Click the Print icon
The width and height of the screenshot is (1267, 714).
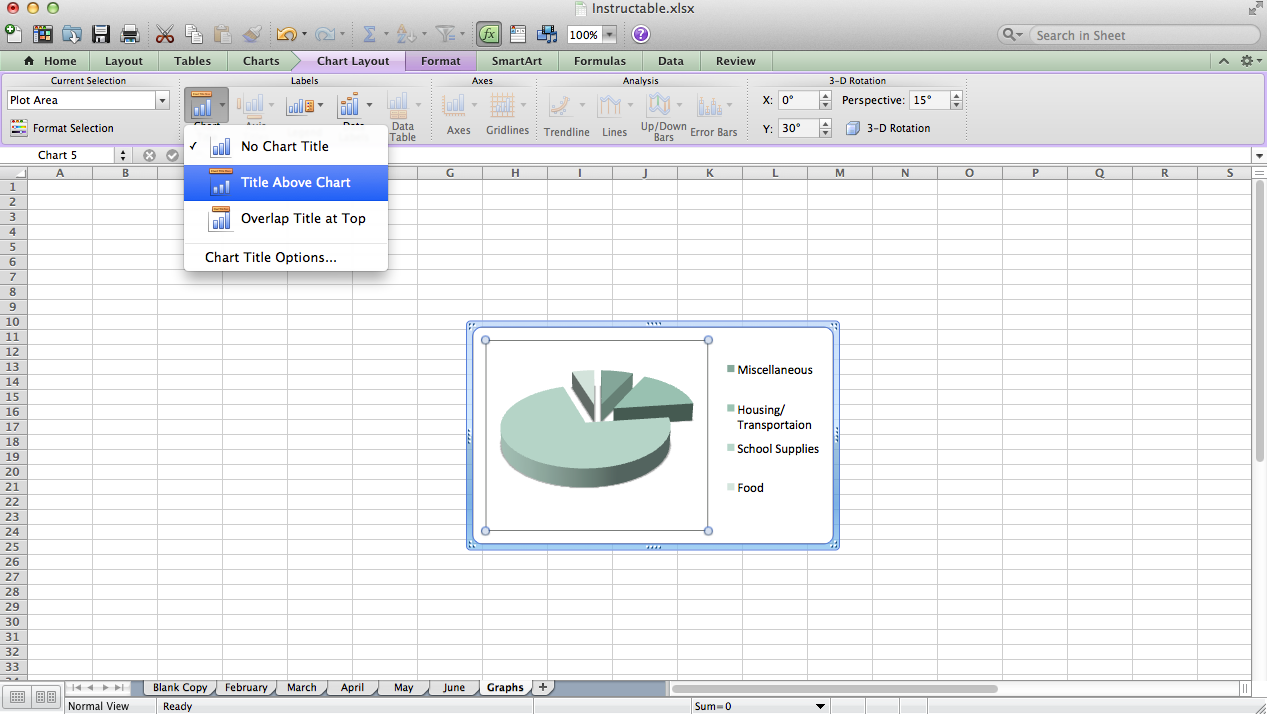(x=132, y=33)
